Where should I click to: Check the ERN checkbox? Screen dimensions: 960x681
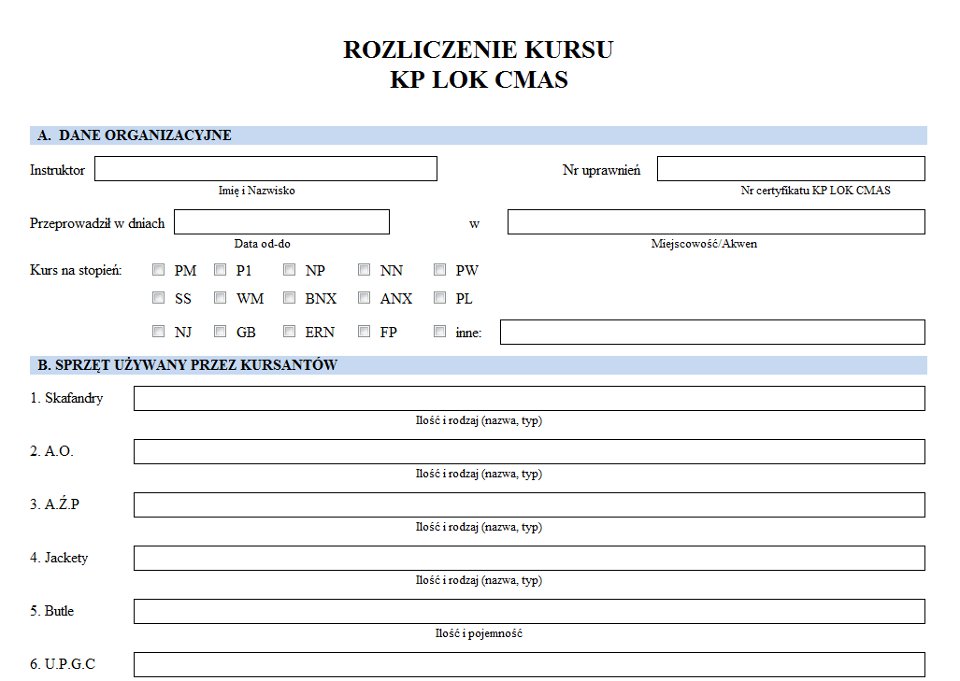point(289,332)
